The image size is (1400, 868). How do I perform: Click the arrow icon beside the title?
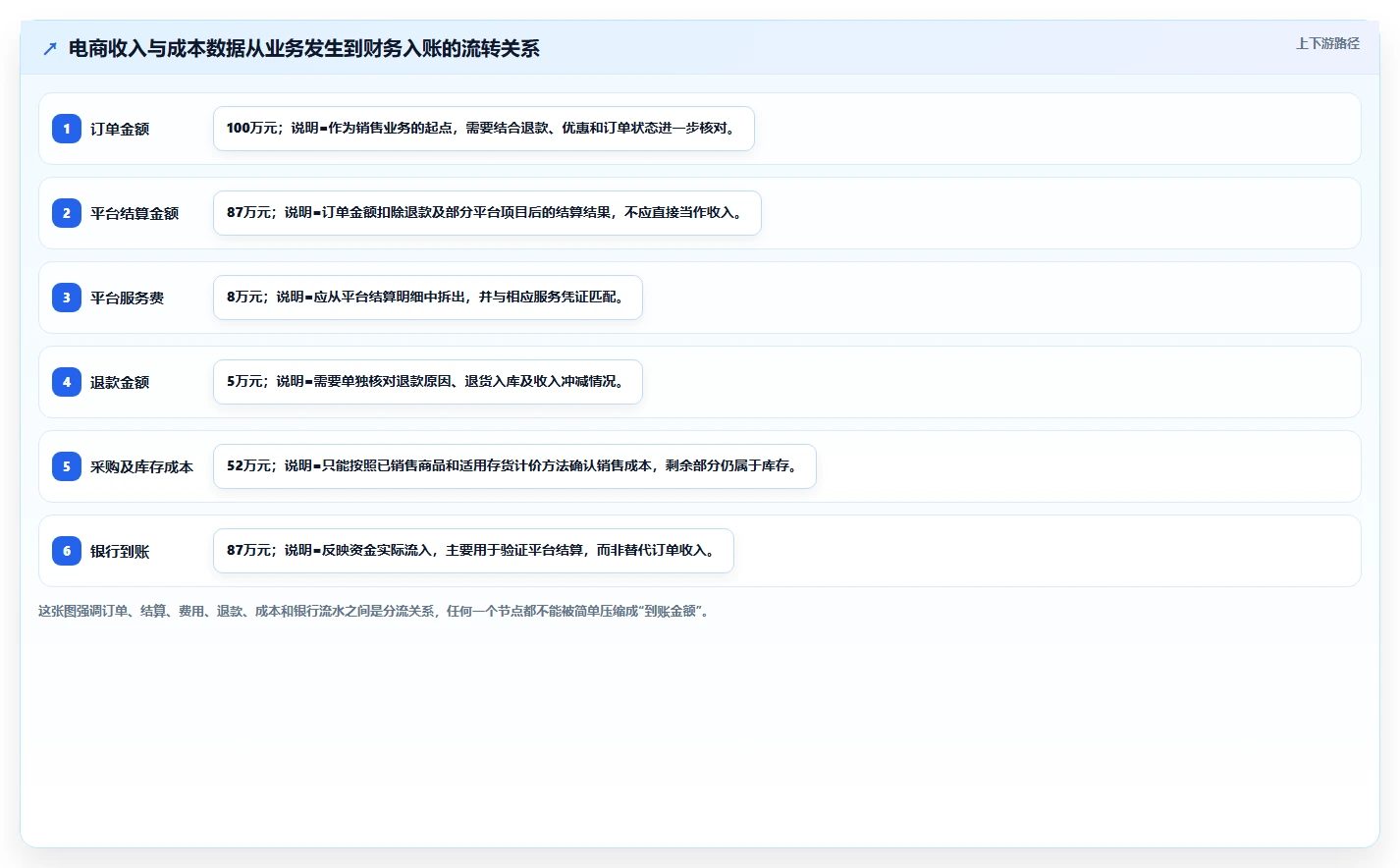50,48
